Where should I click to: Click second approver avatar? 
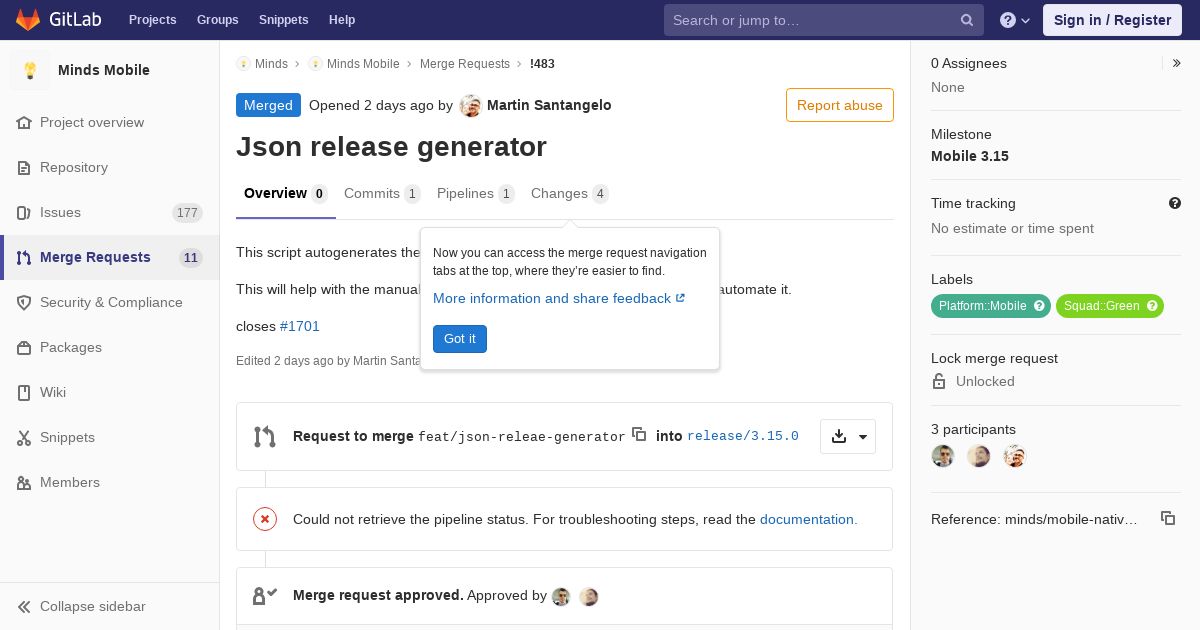coord(589,596)
